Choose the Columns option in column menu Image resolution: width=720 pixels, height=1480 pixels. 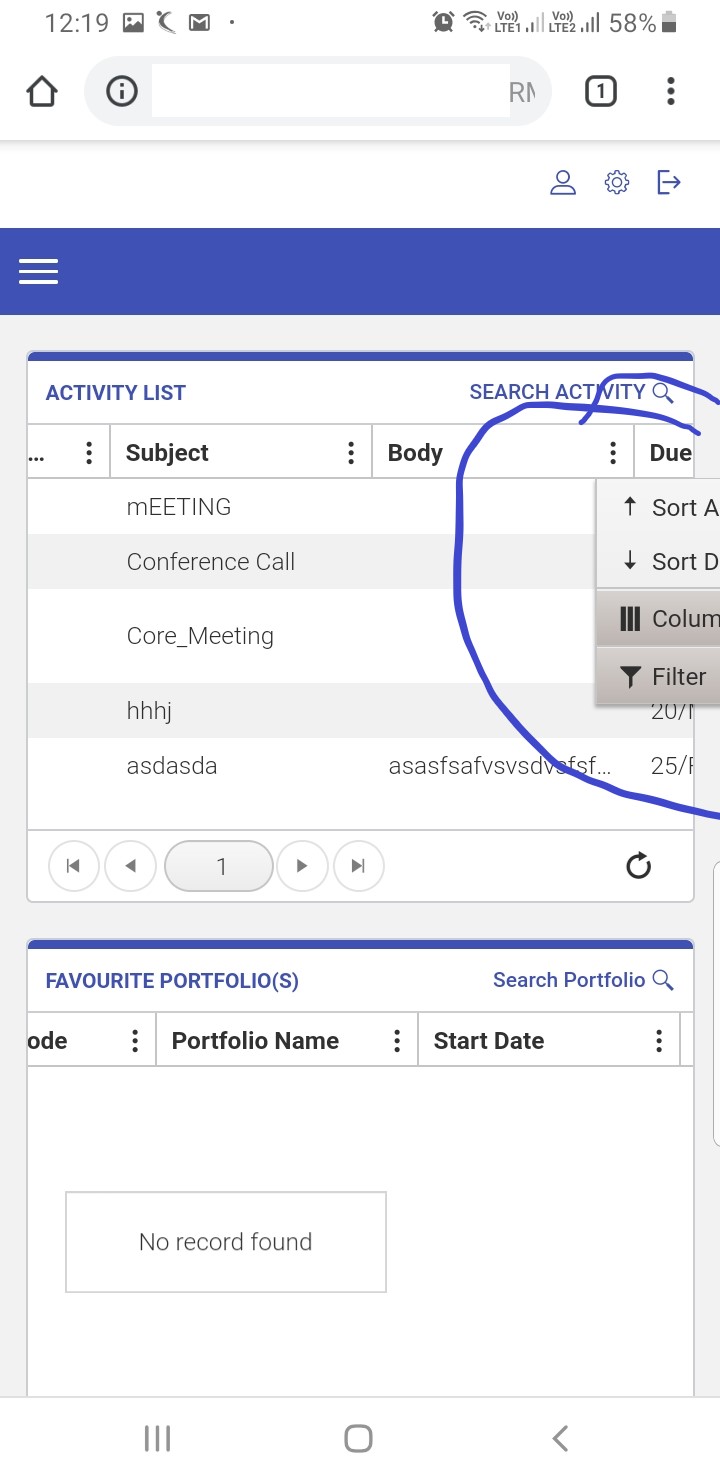(668, 619)
